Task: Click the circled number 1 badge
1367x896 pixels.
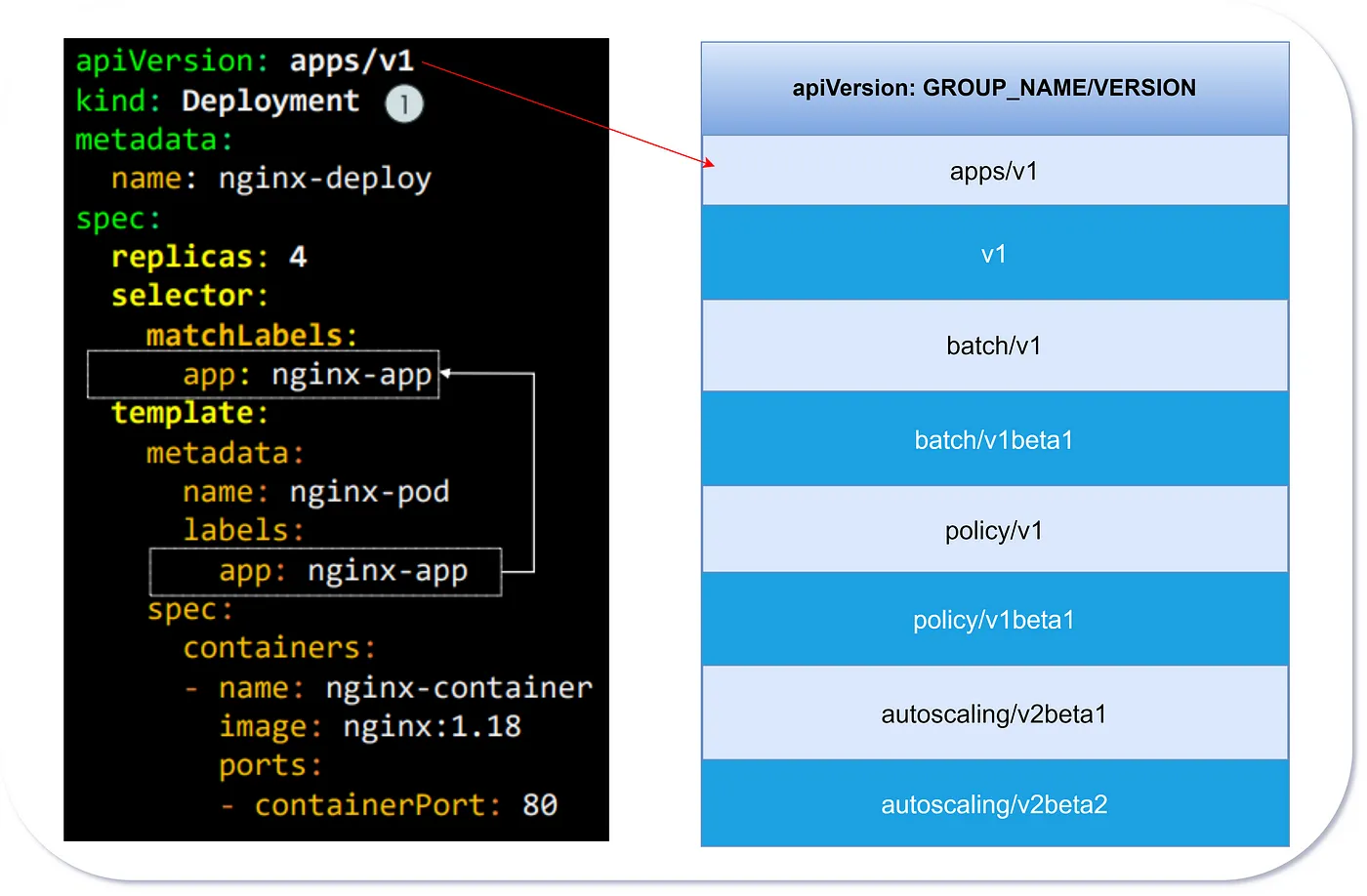Action: [403, 103]
